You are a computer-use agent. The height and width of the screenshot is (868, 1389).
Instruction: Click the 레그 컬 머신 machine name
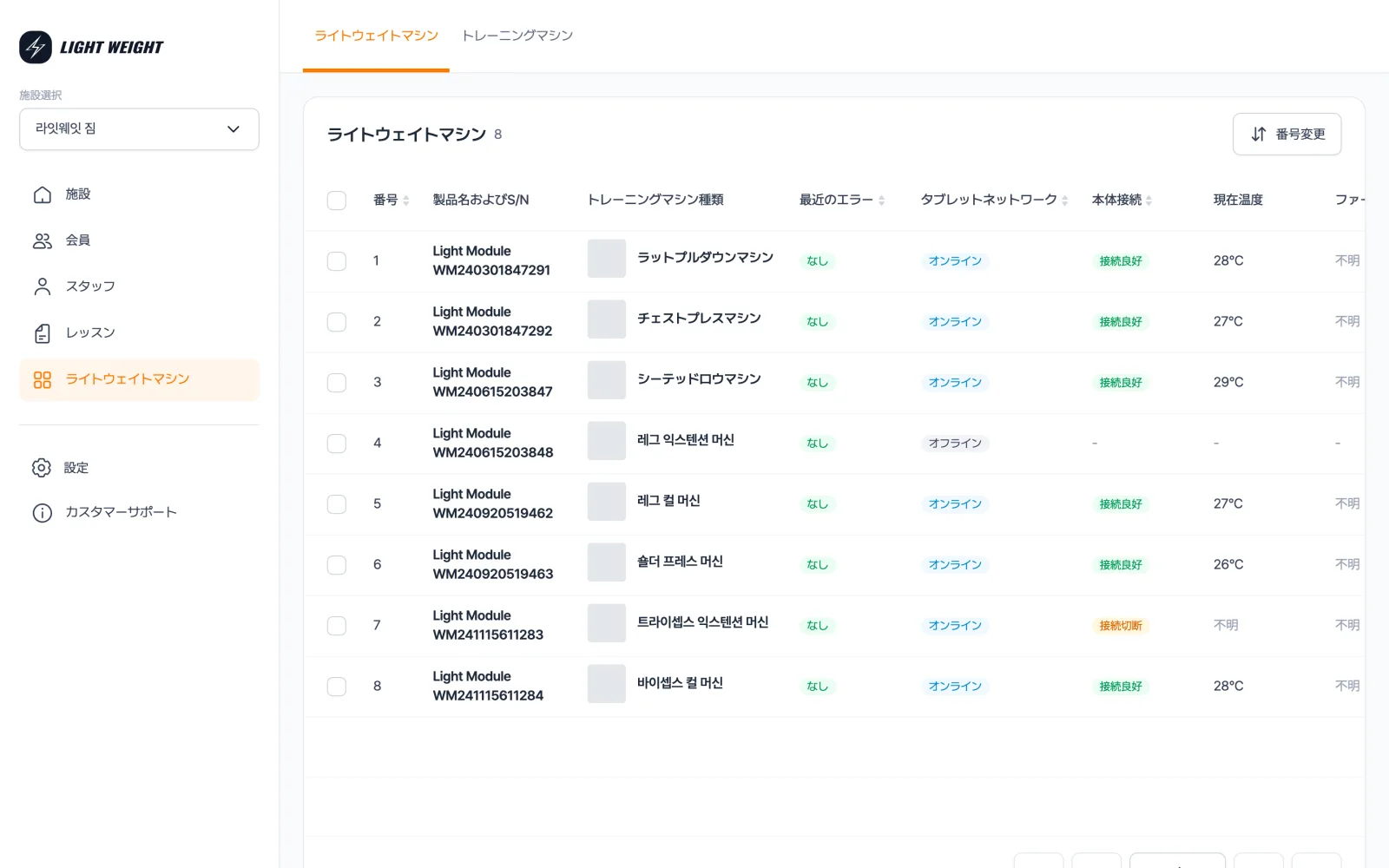coord(668,501)
